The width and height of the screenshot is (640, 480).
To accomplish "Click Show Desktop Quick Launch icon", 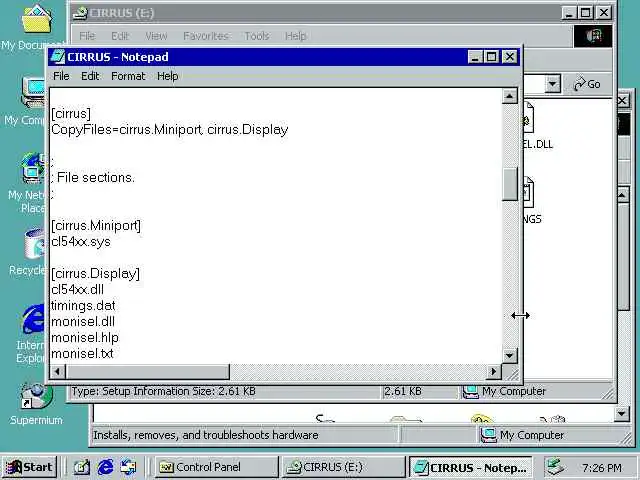I will [82, 467].
